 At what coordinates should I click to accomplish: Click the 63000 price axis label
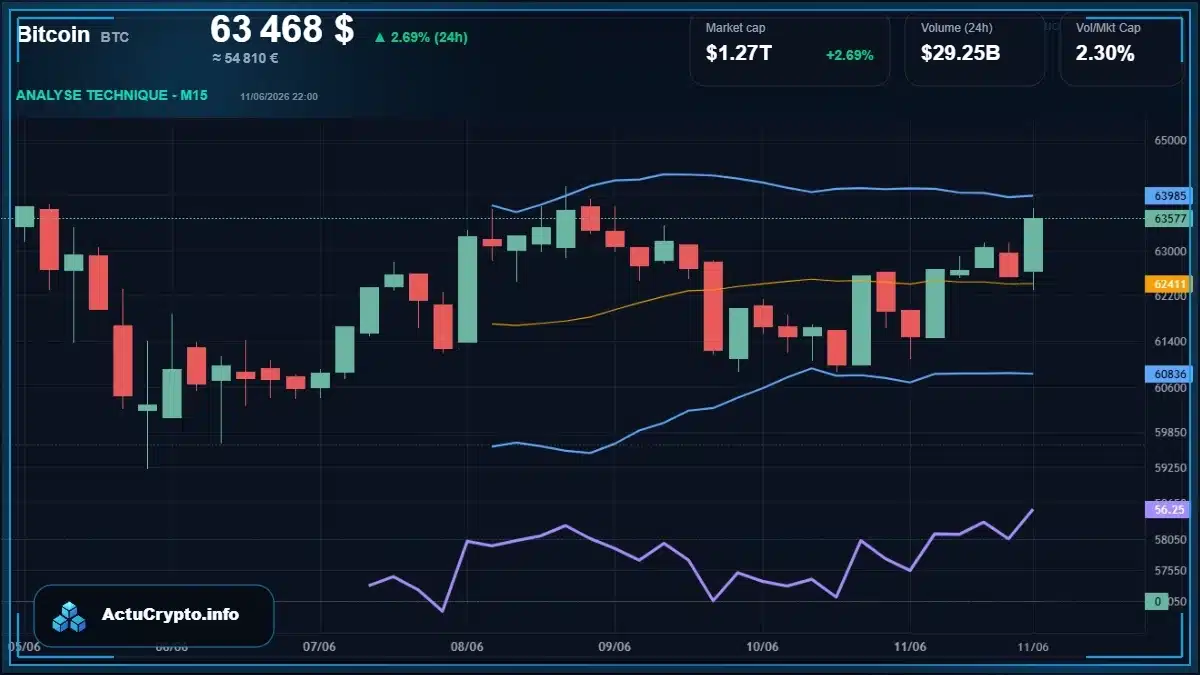pos(1170,252)
